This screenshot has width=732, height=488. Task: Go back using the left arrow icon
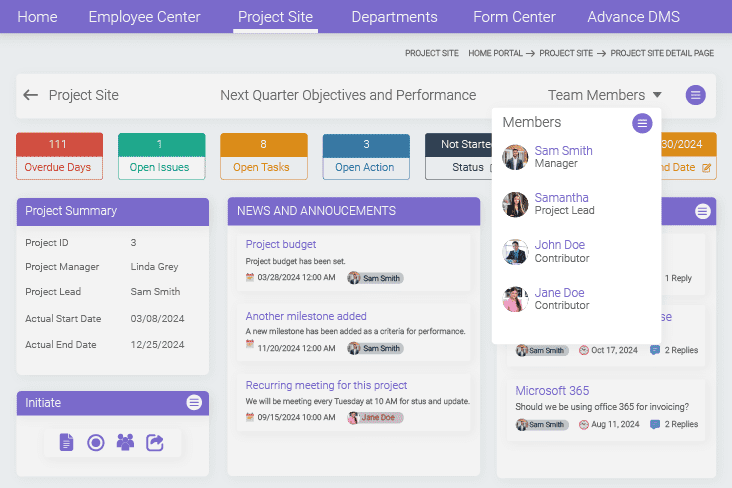click(x=31, y=95)
